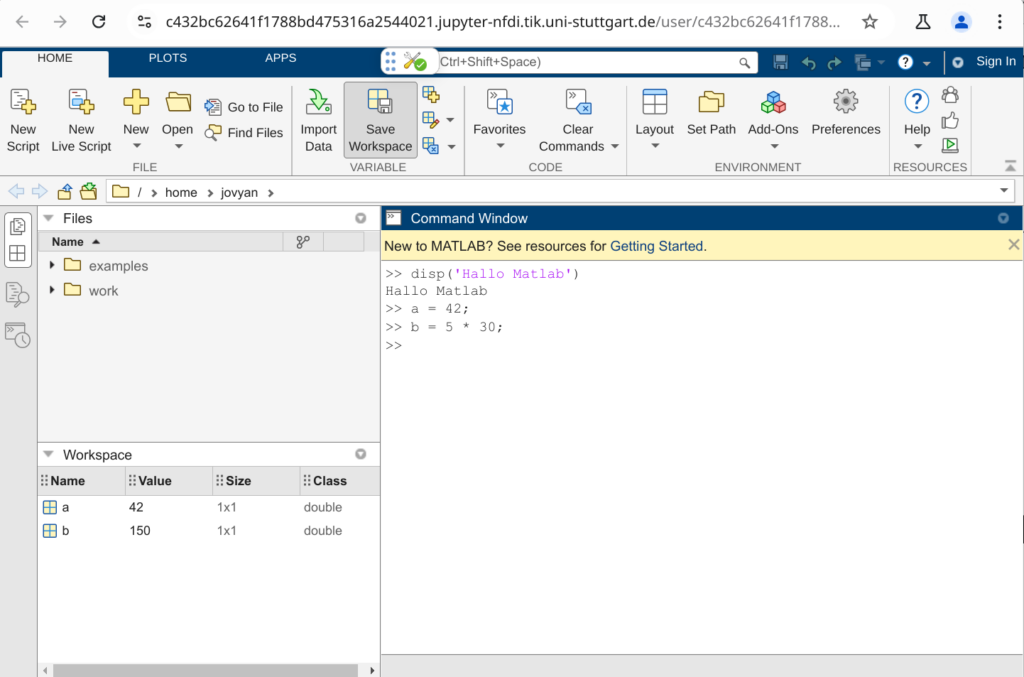Open the current folder path dropdown
Screen dimensions: 1024x677
(1004, 192)
